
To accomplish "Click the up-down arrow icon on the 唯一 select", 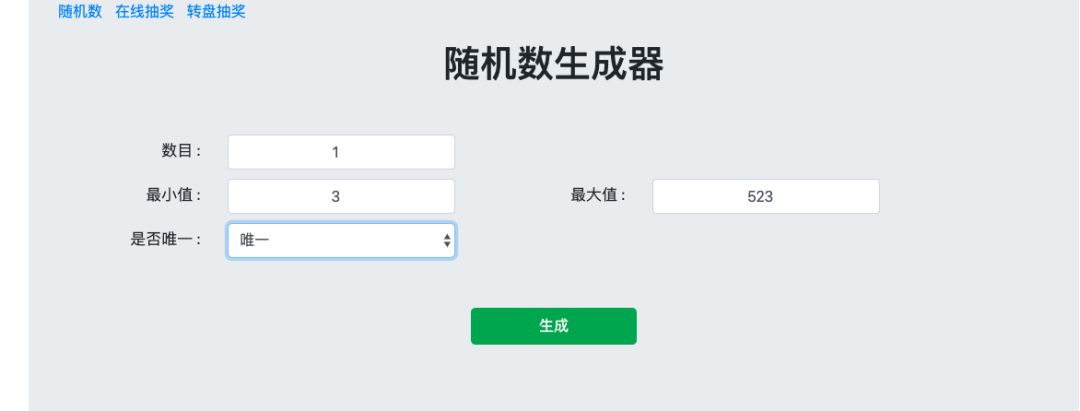I will pyautogui.click(x=447, y=240).
